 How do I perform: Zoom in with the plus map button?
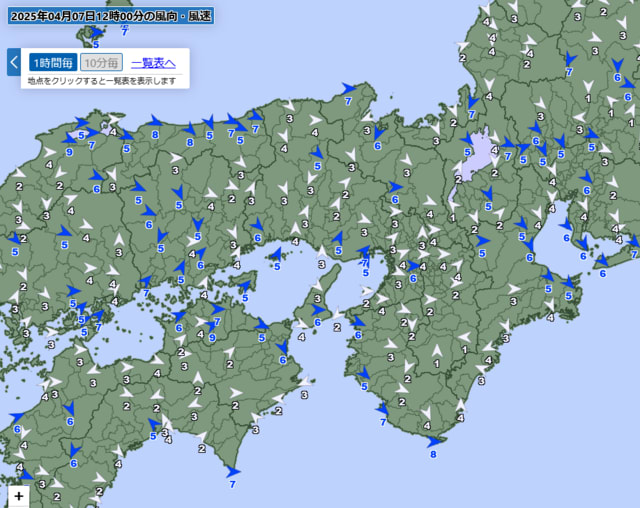point(19,496)
